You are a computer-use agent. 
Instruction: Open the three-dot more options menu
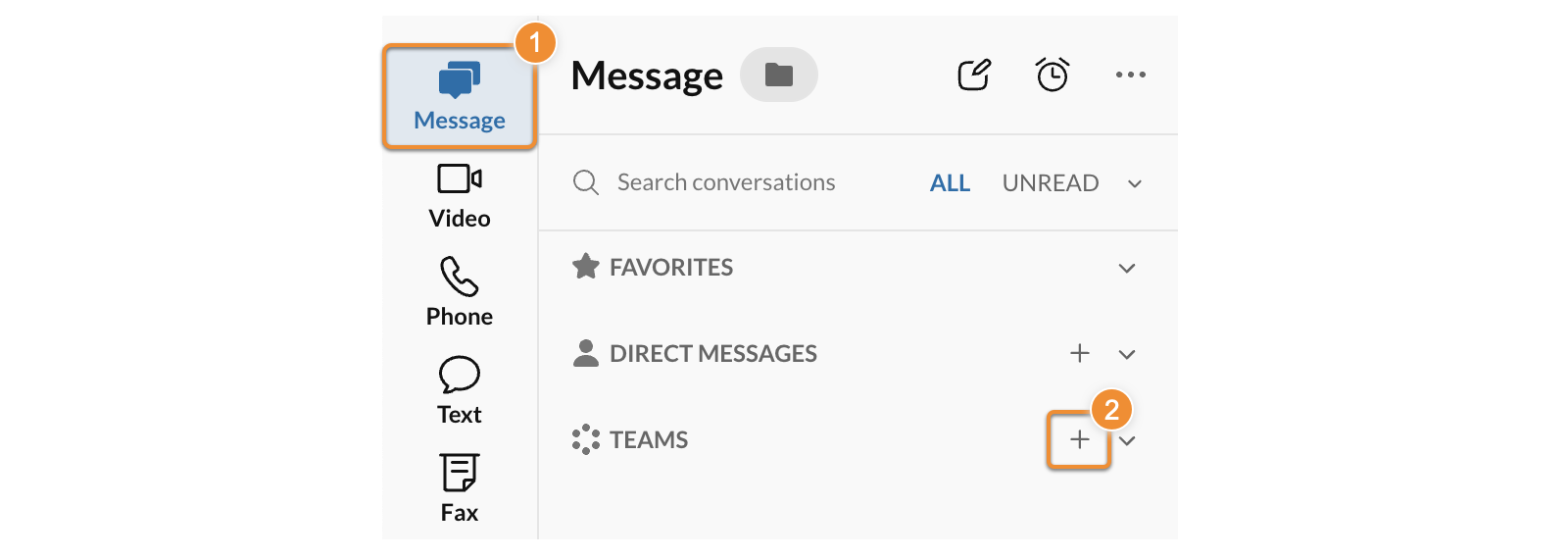point(1130,75)
